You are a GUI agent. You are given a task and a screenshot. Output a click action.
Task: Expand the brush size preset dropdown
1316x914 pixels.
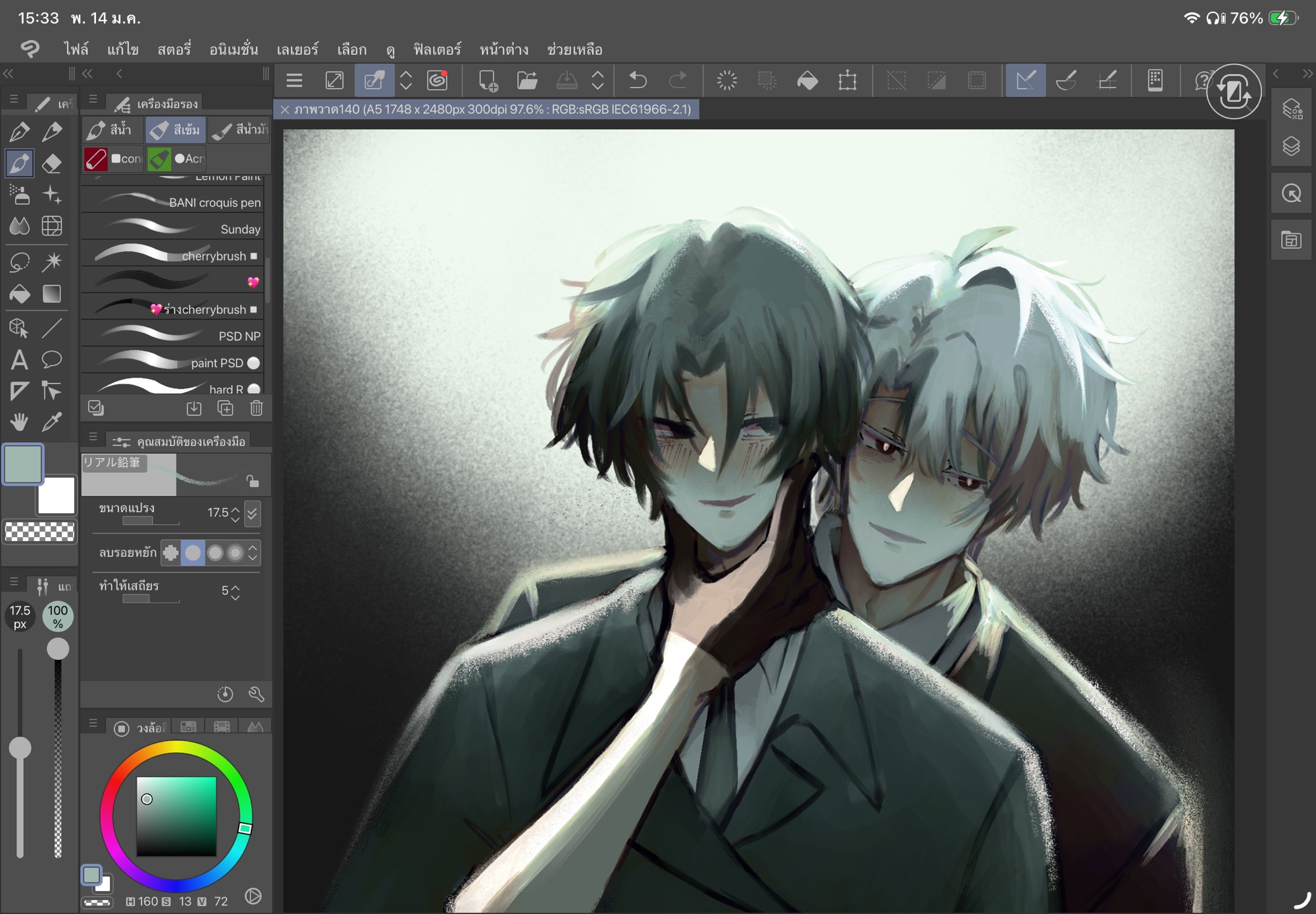(x=253, y=513)
